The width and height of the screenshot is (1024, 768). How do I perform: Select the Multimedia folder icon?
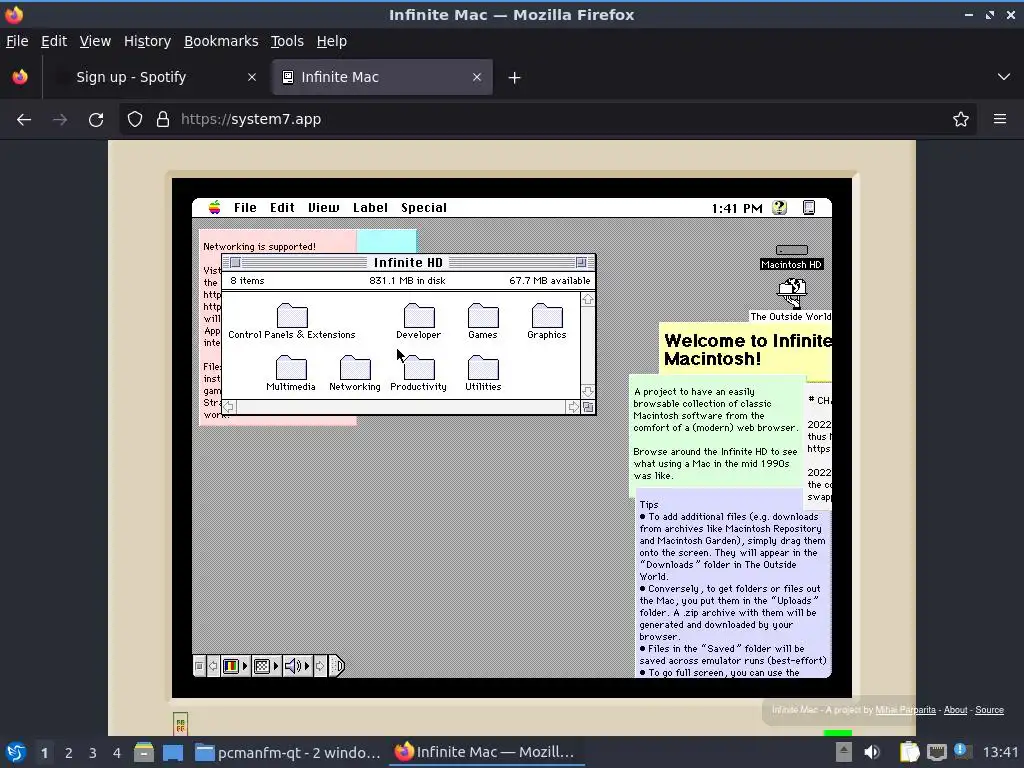pos(291,368)
